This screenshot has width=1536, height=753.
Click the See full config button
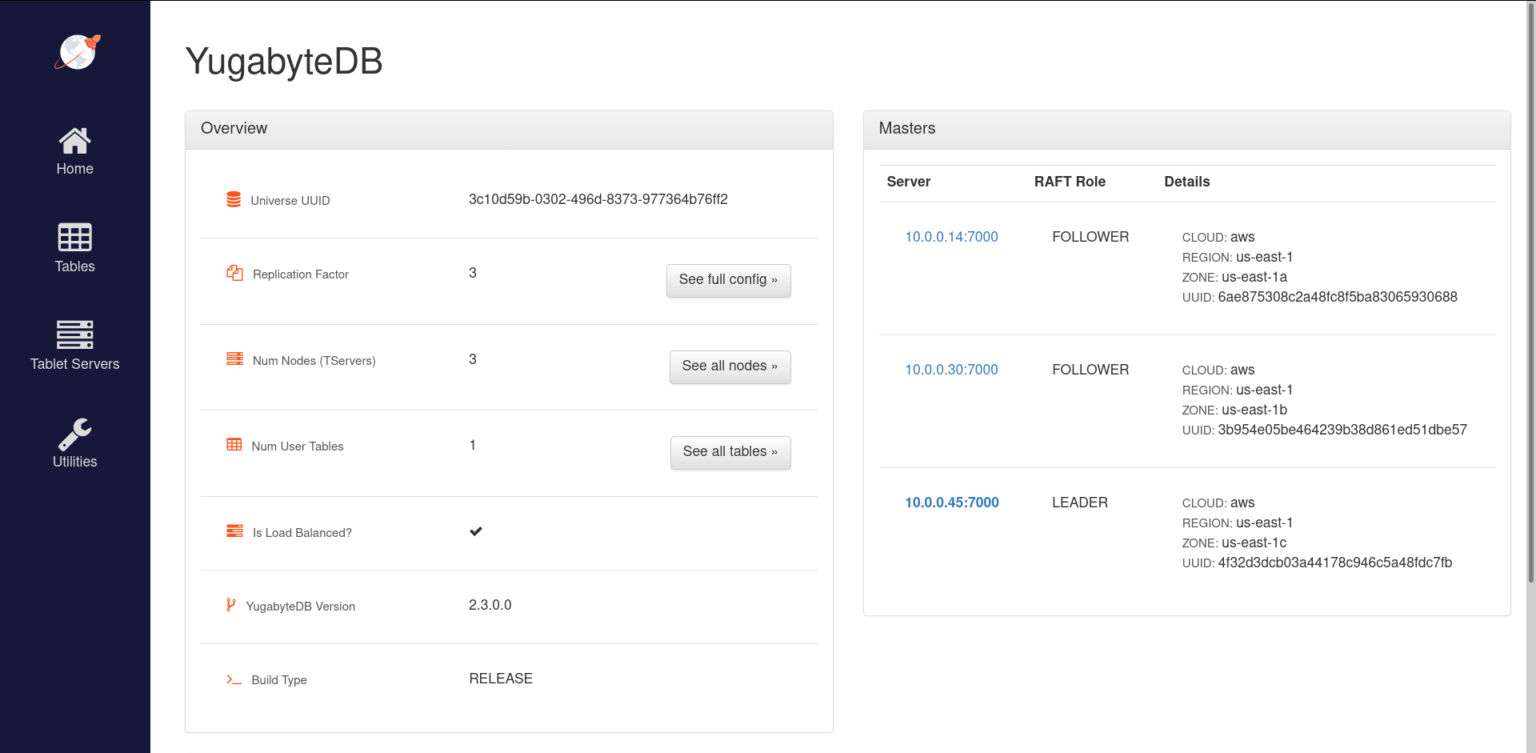[x=729, y=280]
